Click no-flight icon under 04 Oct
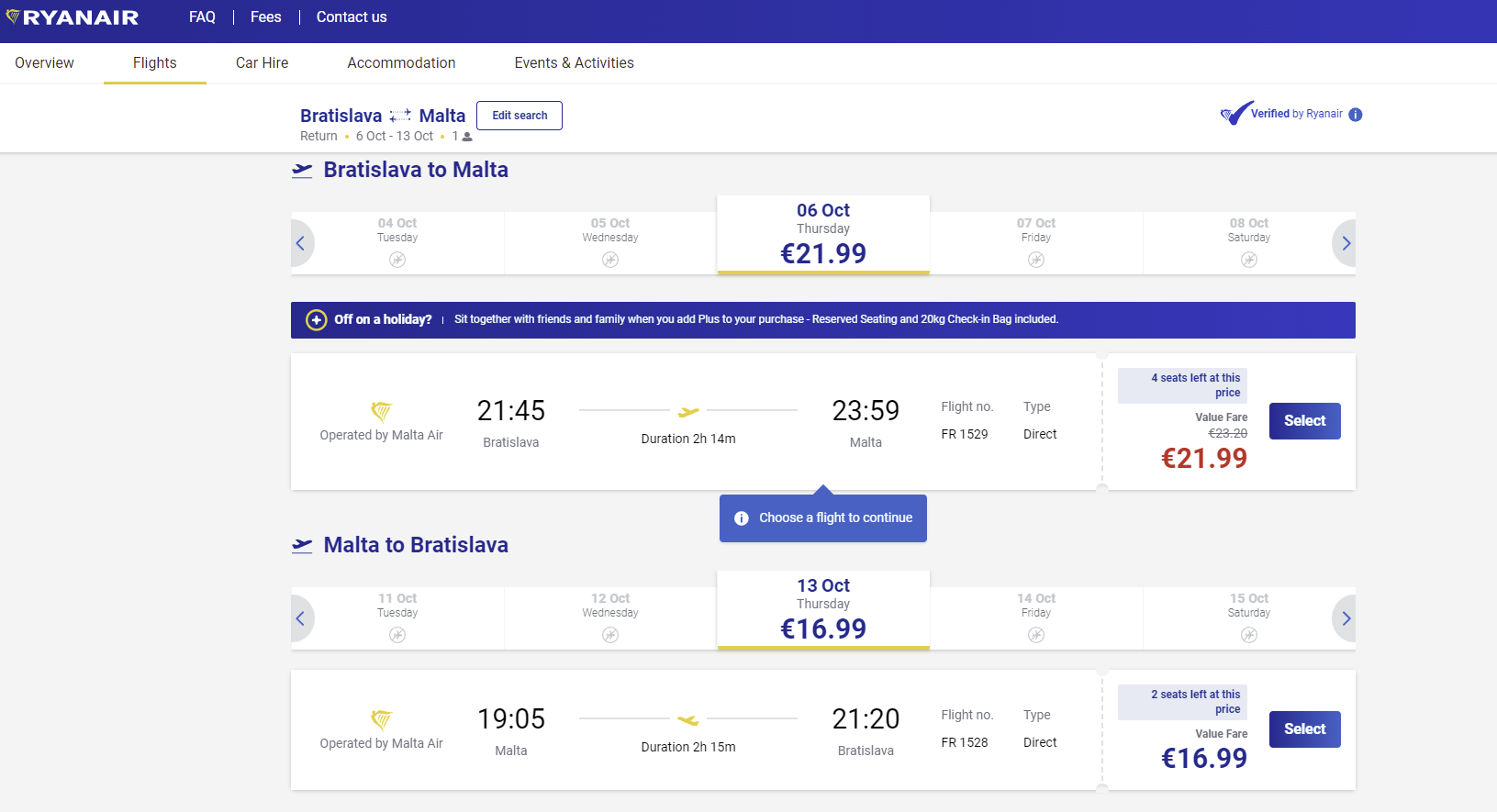Screen dimensions: 1497x812 pyautogui.click(x=397, y=260)
